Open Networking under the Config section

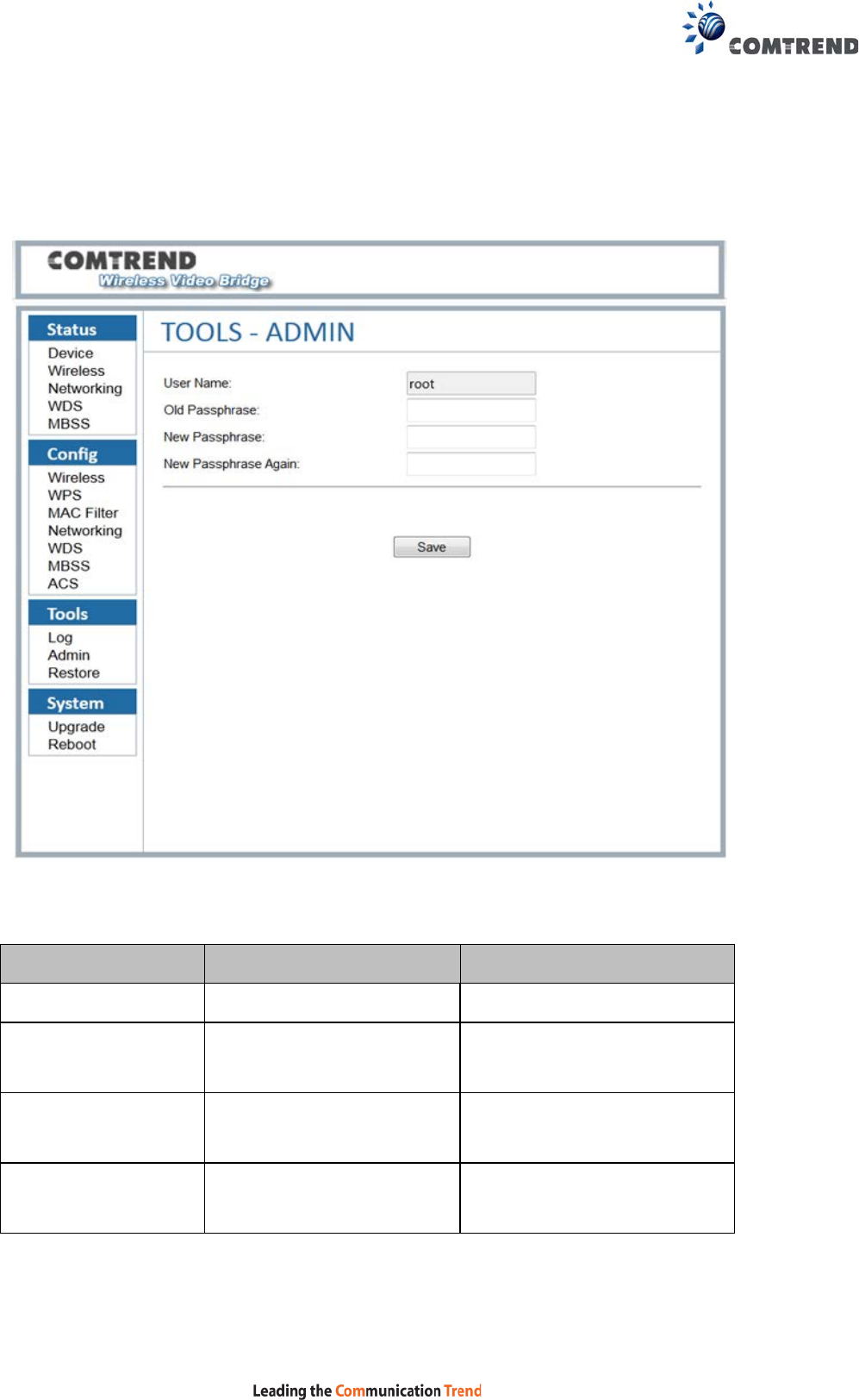click(84, 531)
